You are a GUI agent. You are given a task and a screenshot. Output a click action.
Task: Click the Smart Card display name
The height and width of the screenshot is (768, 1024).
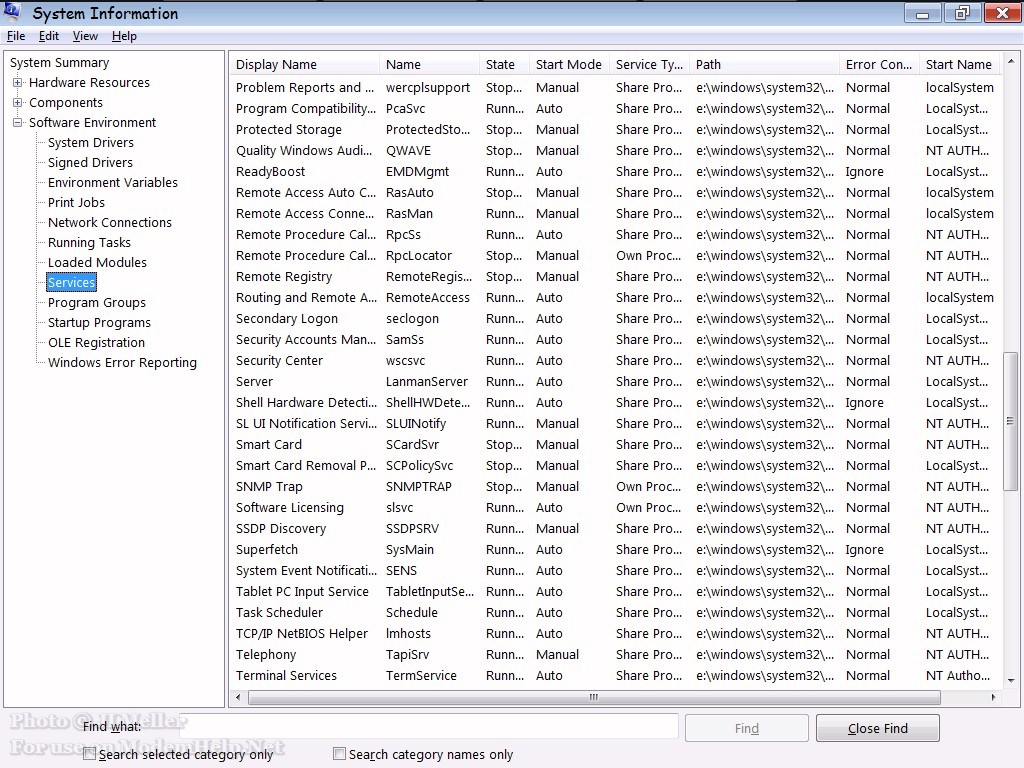pos(268,445)
